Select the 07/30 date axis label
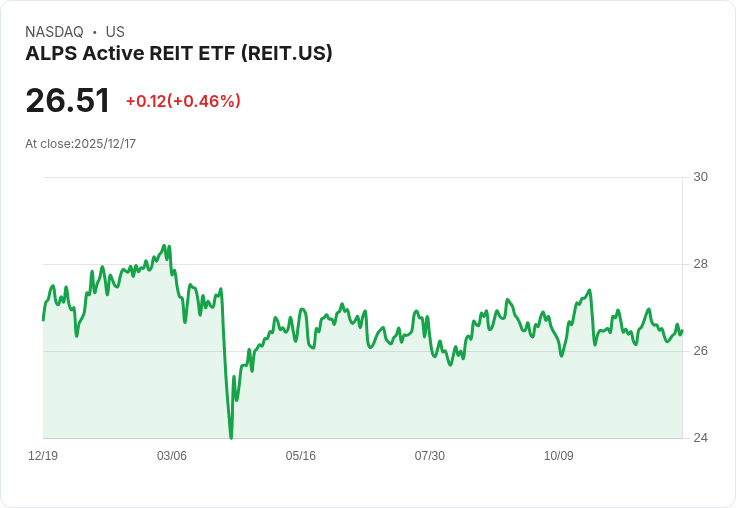Viewport: 736px width, 508px height. coord(429,455)
